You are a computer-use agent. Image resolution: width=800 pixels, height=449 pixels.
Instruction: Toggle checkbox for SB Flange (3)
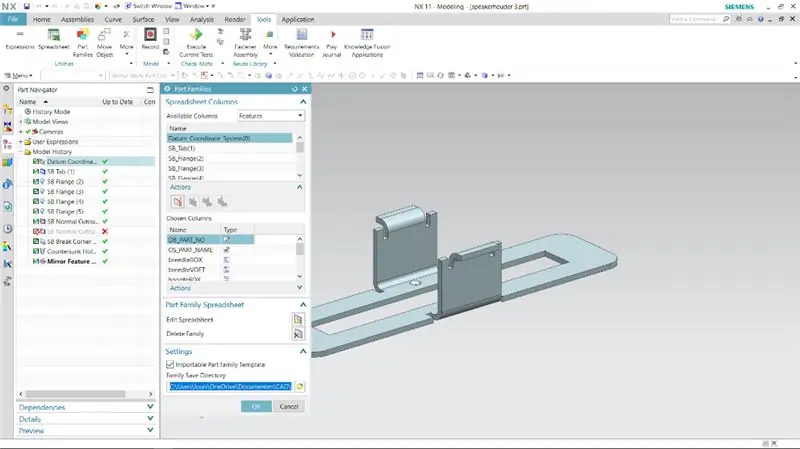click(36, 191)
